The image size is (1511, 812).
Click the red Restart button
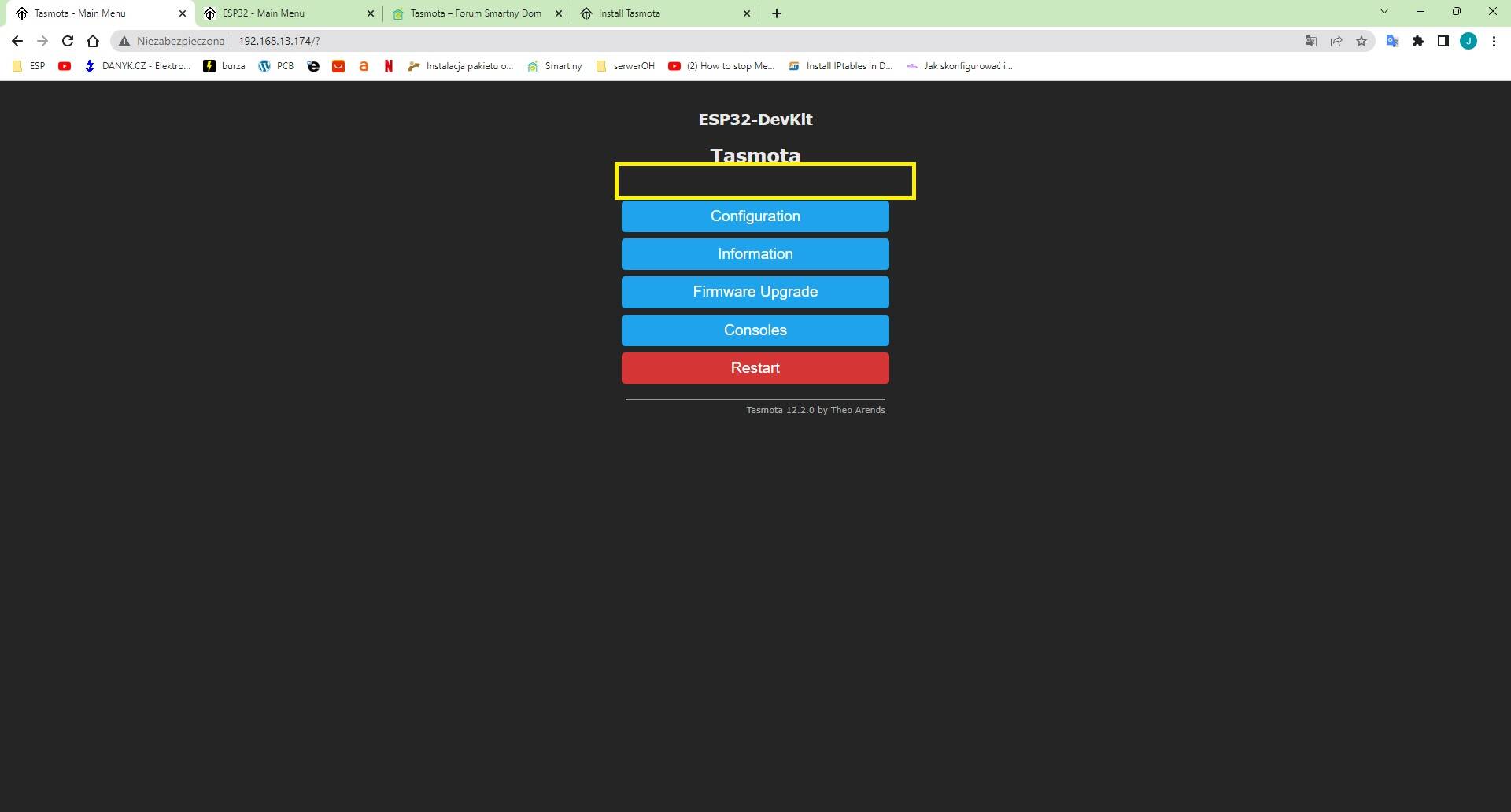click(x=755, y=368)
